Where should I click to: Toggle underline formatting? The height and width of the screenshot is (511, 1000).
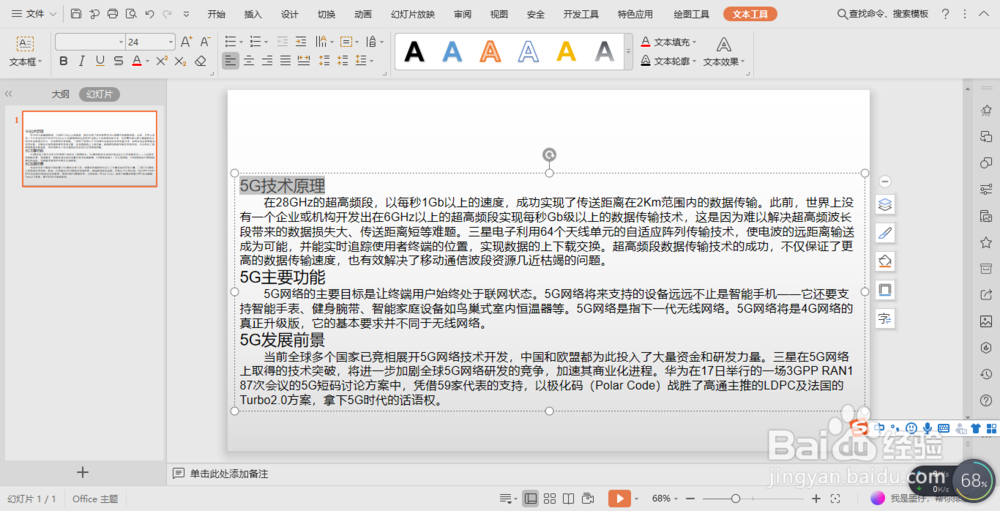[x=100, y=61]
